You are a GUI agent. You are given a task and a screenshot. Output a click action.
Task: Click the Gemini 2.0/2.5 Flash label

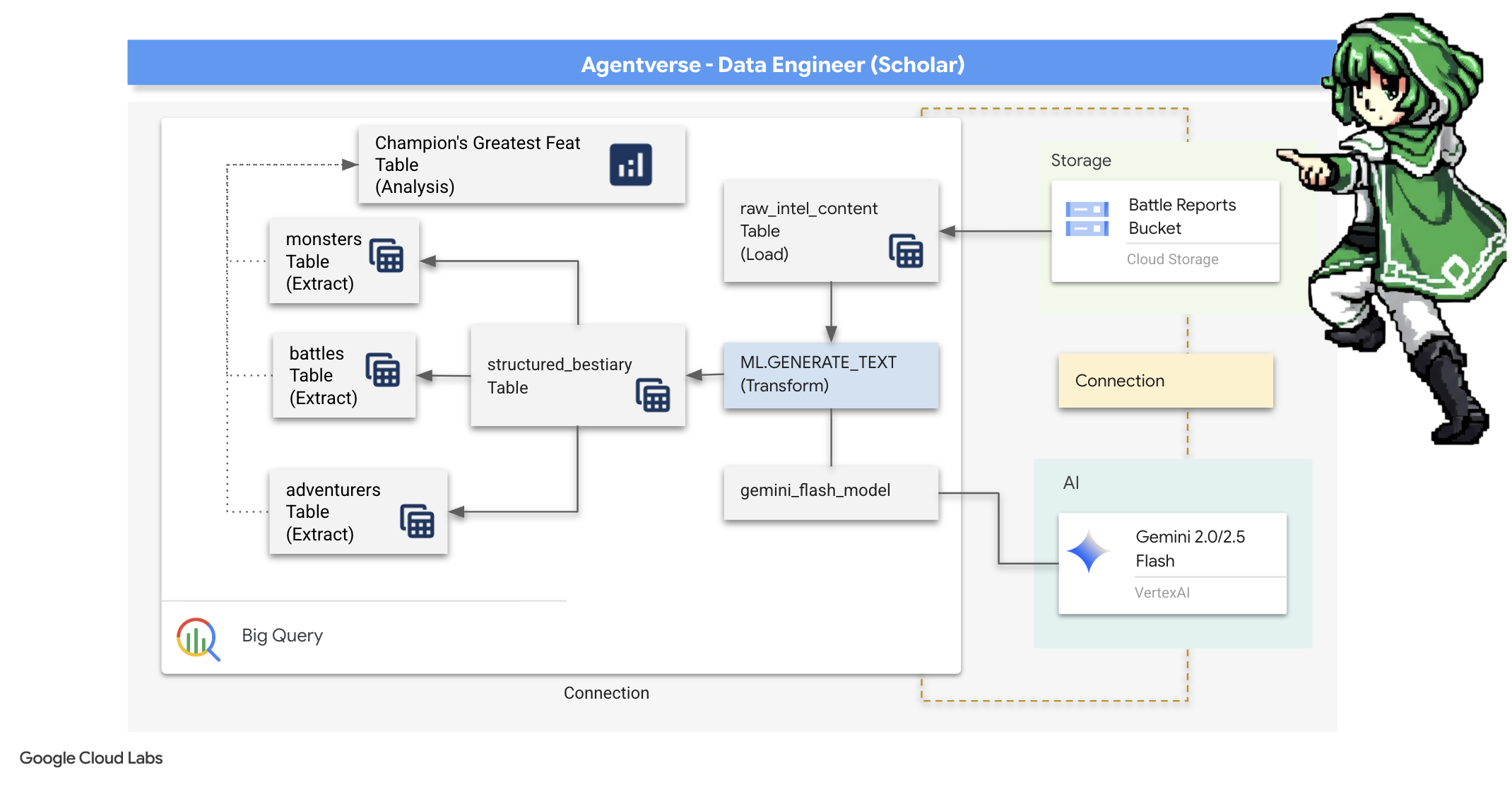click(x=1190, y=548)
